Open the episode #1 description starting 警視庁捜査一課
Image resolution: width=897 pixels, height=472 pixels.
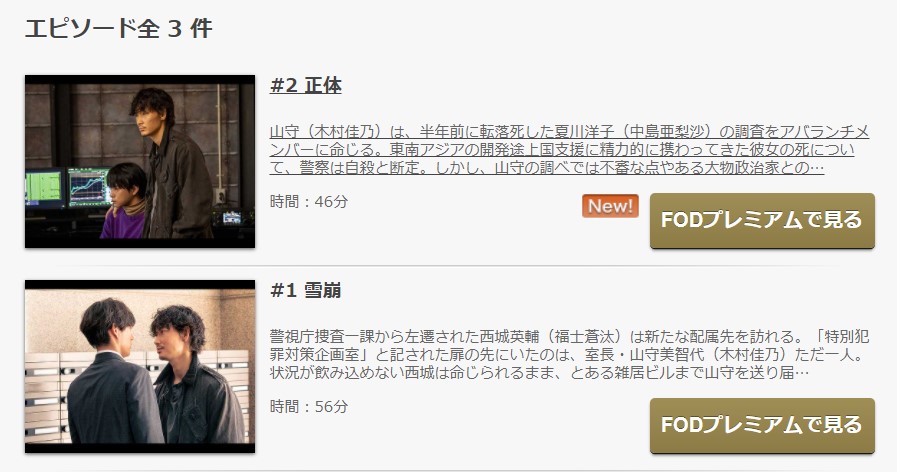tap(569, 355)
